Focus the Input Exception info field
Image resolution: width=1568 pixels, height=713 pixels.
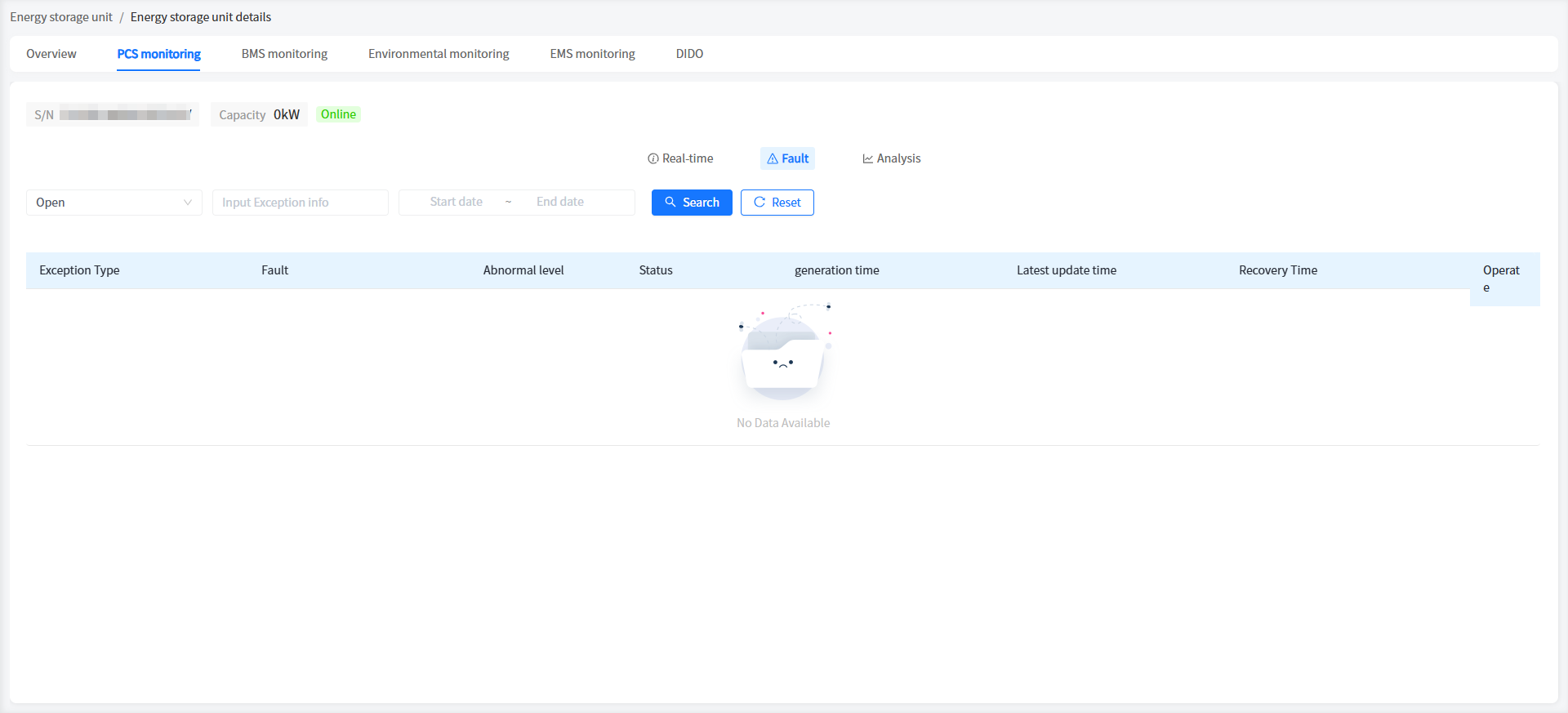[300, 203]
